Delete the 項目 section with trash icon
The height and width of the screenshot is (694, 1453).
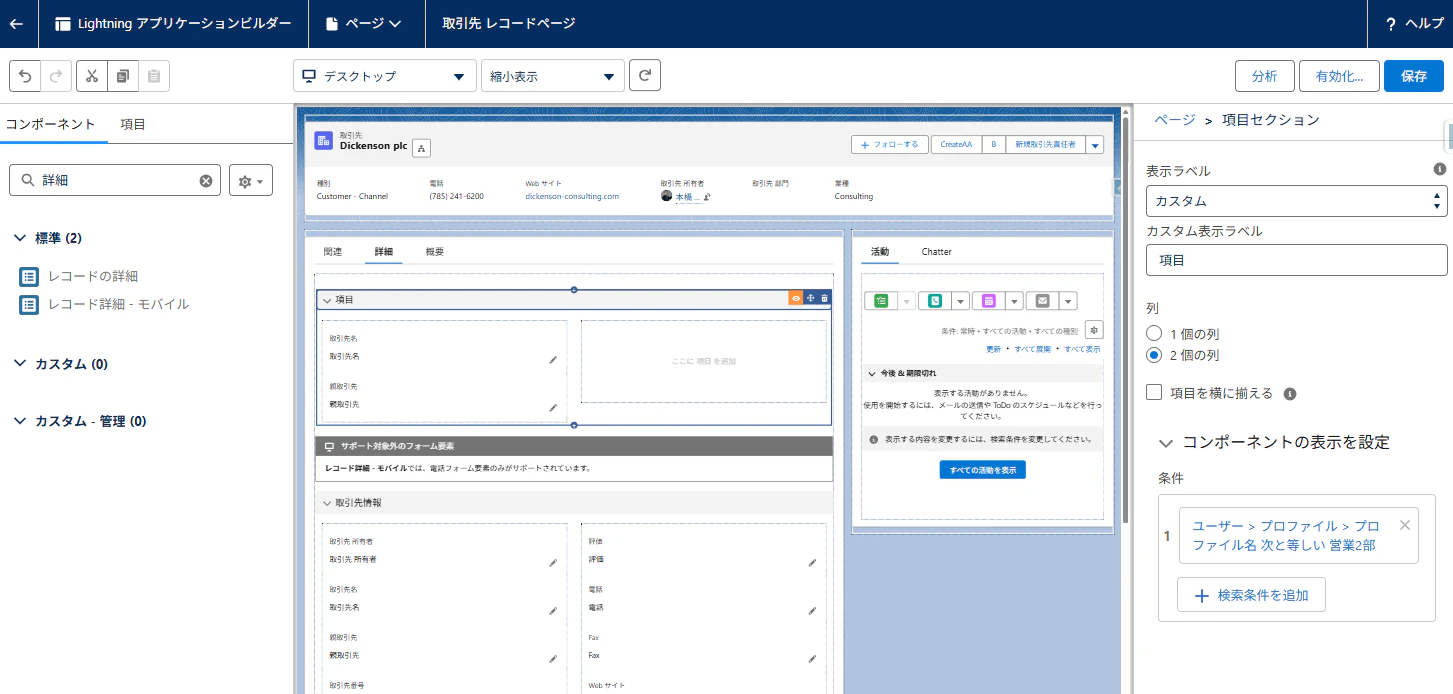tap(824, 298)
